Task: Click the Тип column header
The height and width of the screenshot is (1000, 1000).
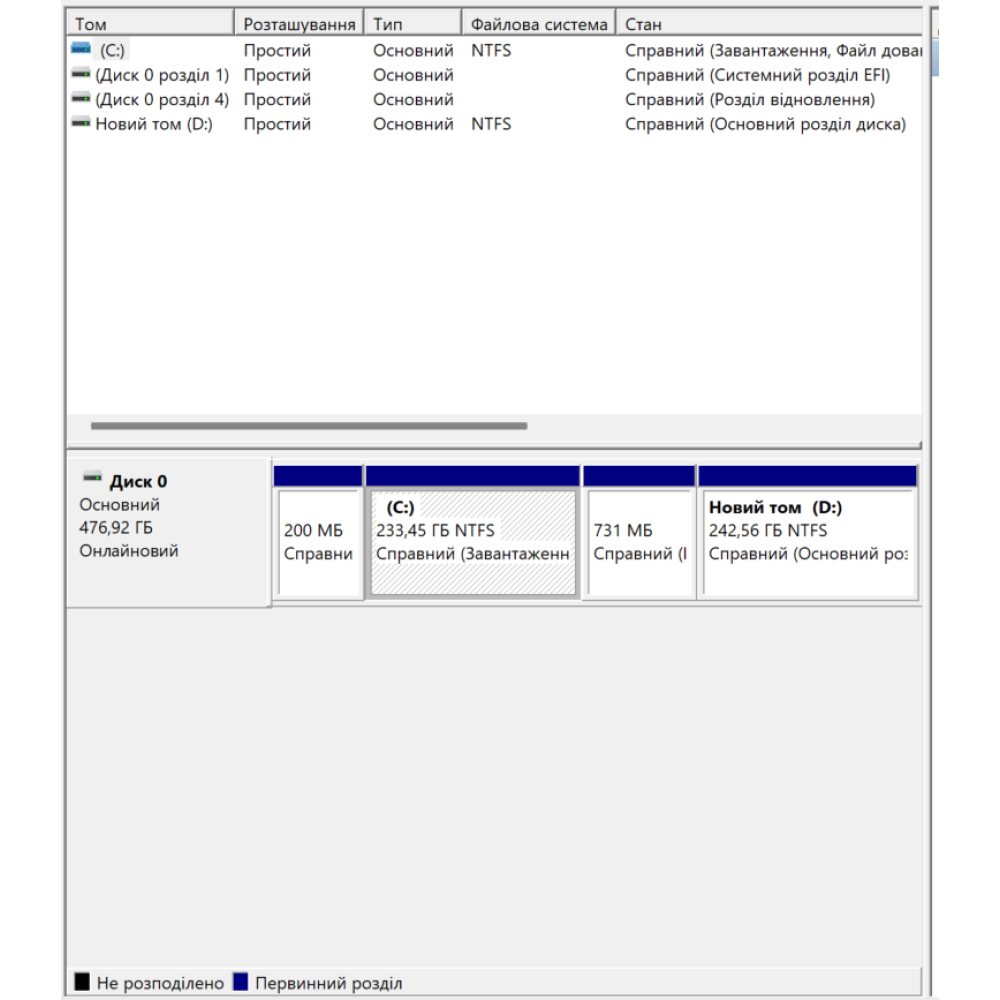Action: pyautogui.click(x=412, y=24)
